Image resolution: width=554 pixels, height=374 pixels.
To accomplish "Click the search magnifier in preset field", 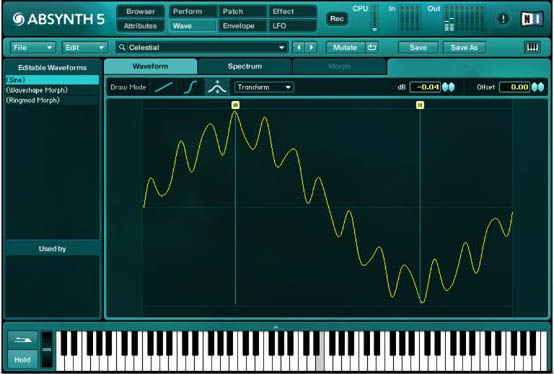I will coord(122,47).
